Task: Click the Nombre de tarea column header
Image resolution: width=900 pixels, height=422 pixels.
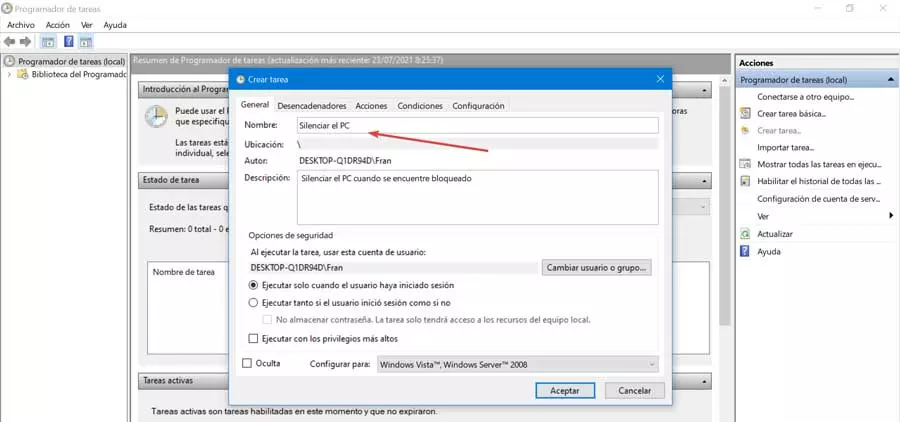Action: click(184, 272)
